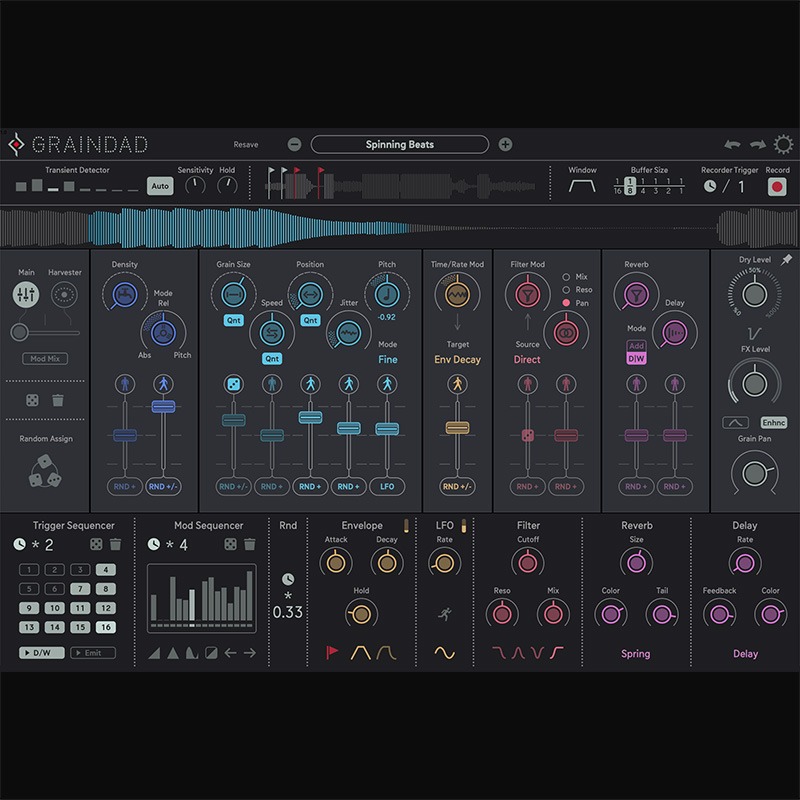Click the Recorder Trigger clock icon
Viewport: 800px width, 800px height.
pos(710,186)
